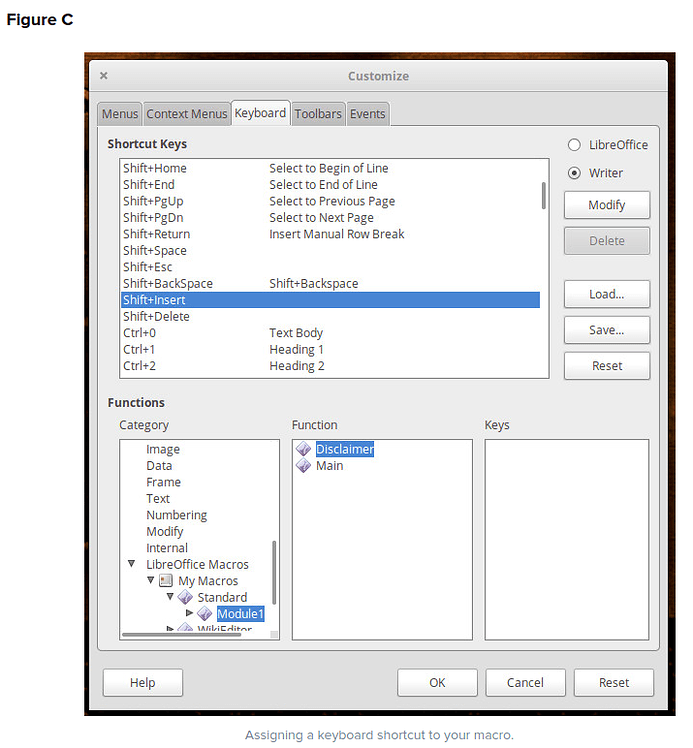This screenshot has width=693, height=748.
Task: Confirm with the OK button
Action: tap(437, 683)
